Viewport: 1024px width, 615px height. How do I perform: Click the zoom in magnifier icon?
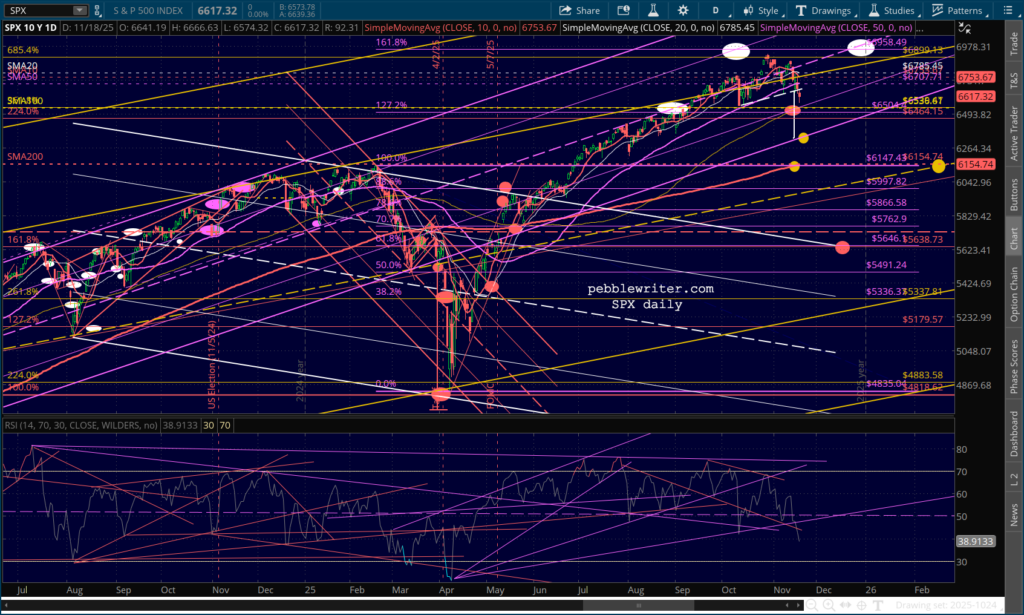pyautogui.click(x=829, y=605)
